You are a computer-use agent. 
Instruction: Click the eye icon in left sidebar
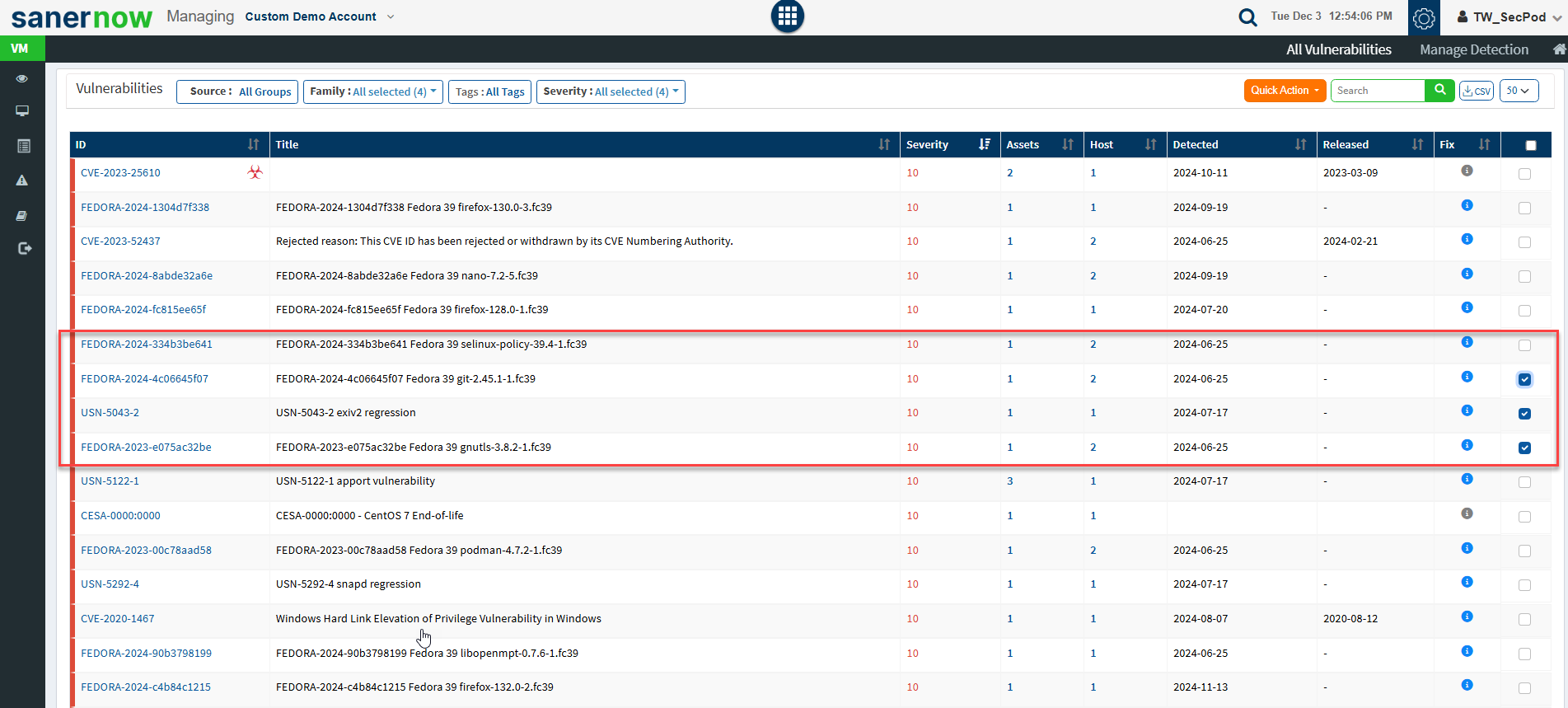point(22,79)
